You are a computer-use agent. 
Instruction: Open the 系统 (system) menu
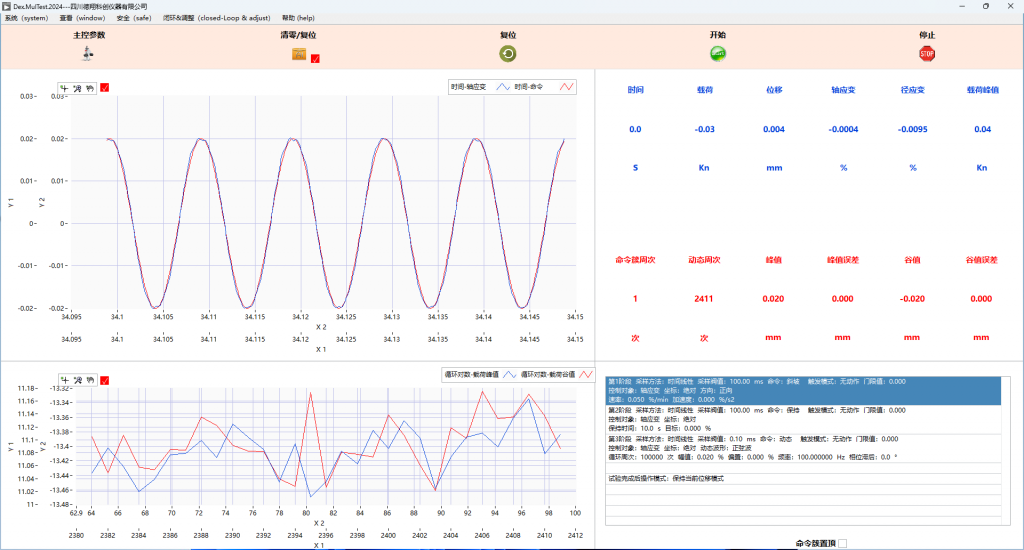pyautogui.click(x=25, y=18)
